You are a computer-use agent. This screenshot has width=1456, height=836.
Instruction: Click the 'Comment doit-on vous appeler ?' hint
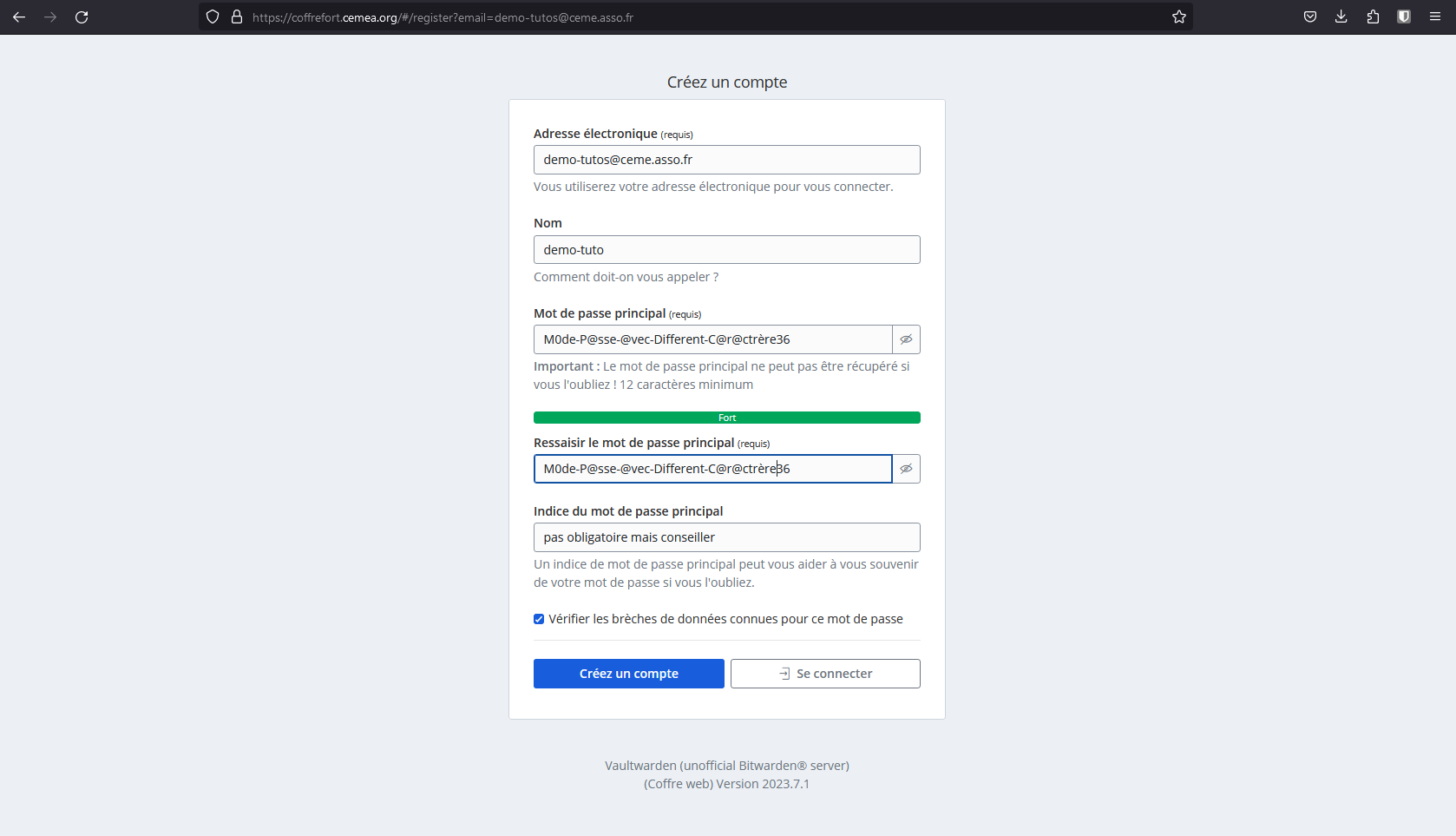626,277
